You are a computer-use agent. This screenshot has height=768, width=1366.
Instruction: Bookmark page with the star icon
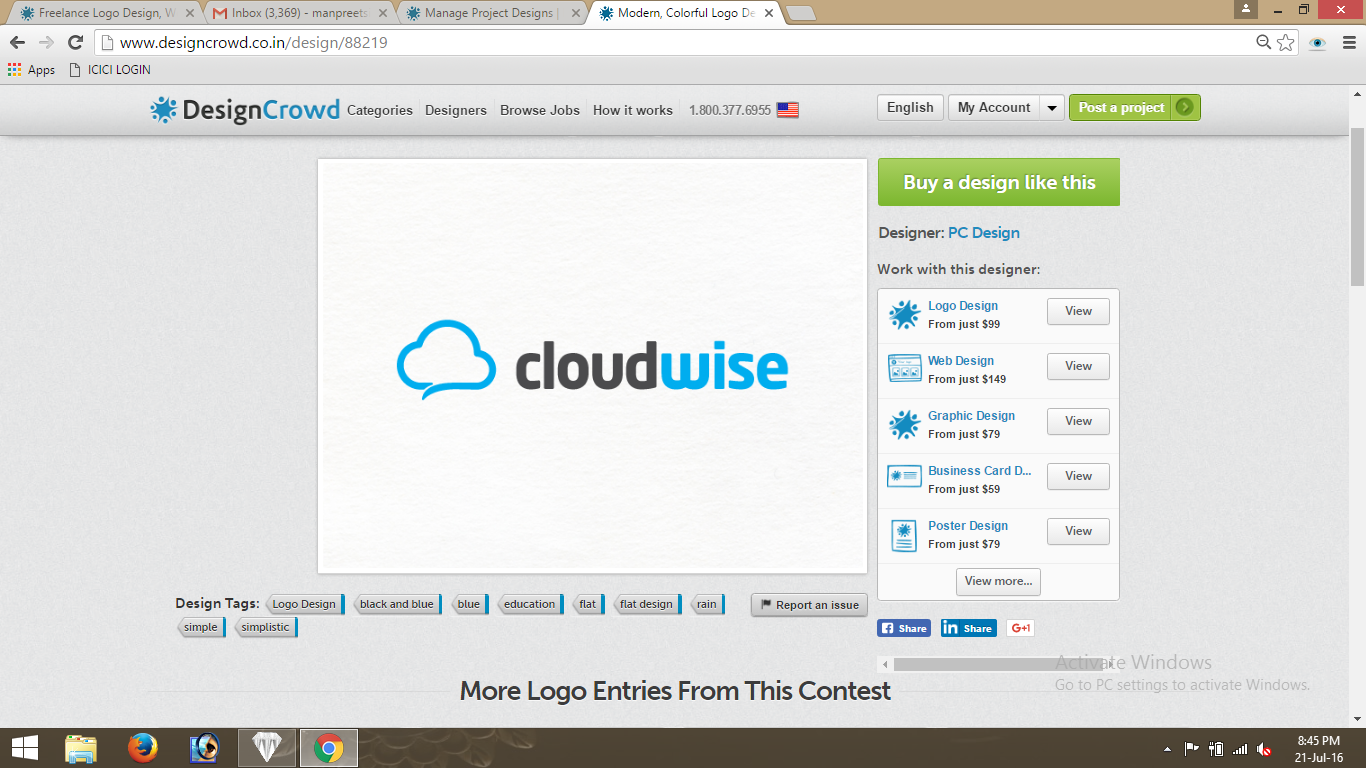coord(1286,42)
